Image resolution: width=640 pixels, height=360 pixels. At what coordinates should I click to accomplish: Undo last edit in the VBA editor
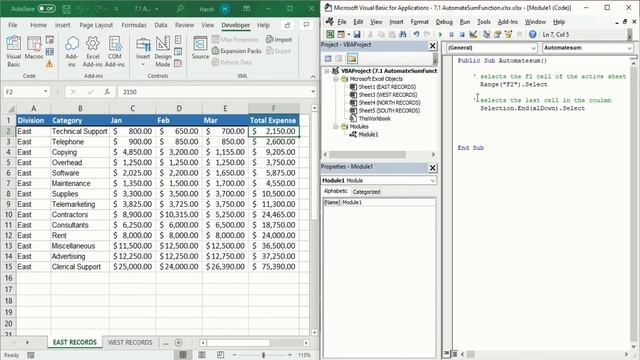pos(416,35)
